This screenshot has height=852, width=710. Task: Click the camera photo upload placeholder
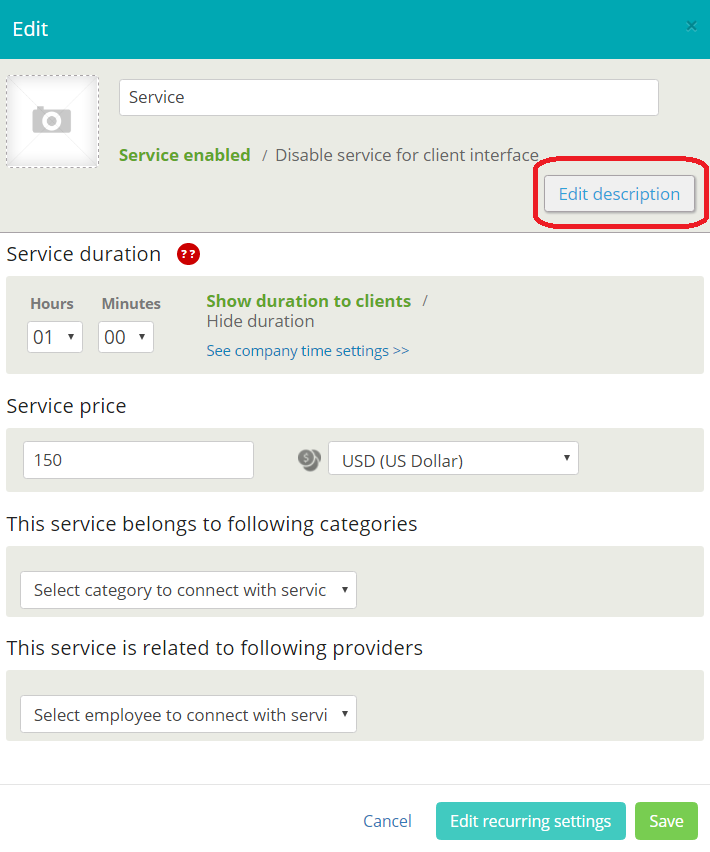click(x=52, y=121)
